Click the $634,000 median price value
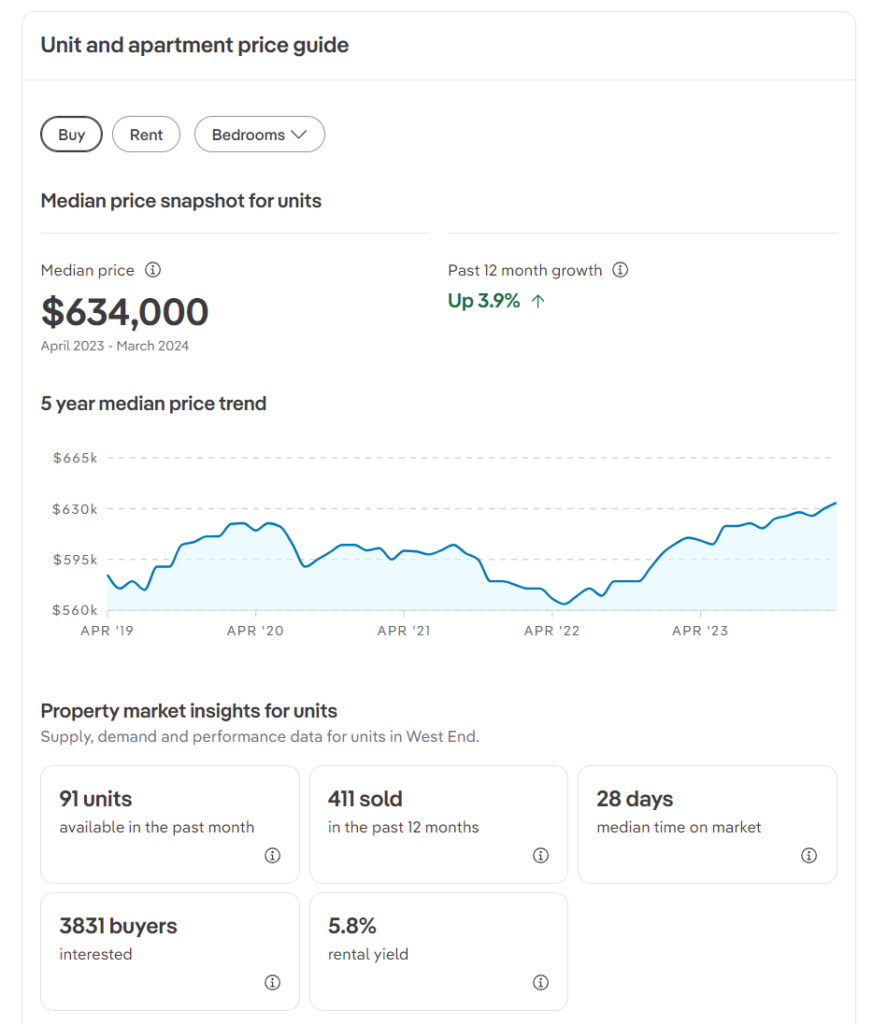 (x=125, y=313)
